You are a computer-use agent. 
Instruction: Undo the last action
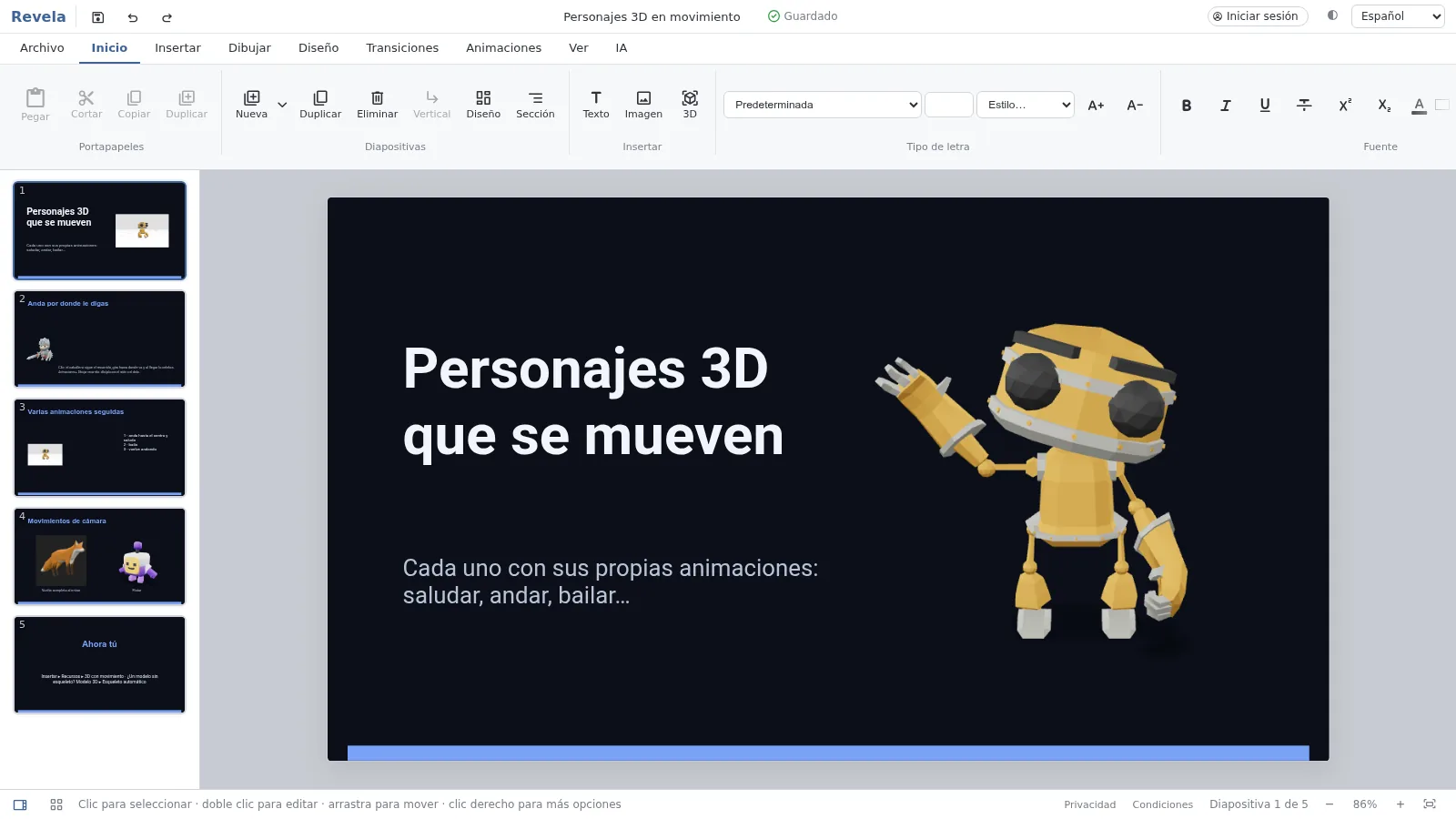[x=133, y=17]
